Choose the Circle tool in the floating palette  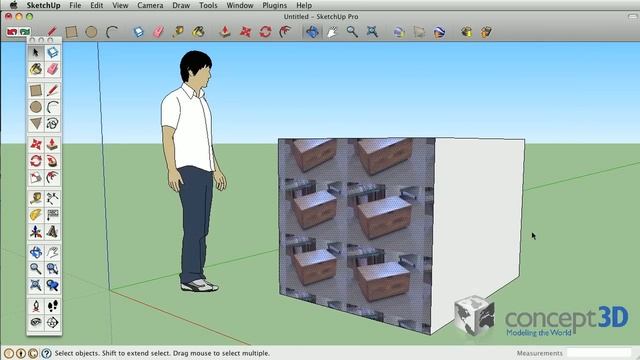tap(36, 107)
